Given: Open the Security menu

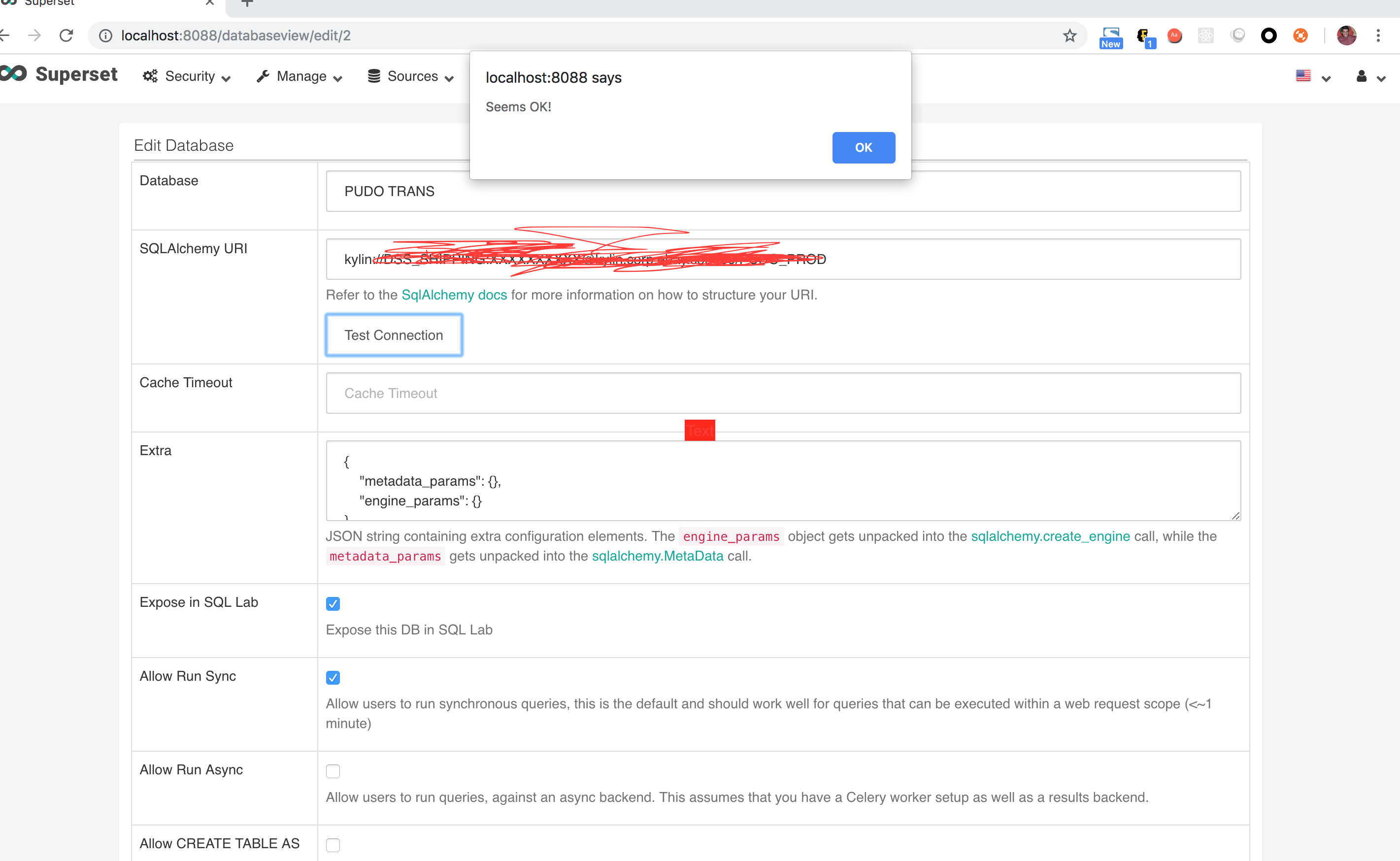Looking at the screenshot, I should (x=190, y=76).
